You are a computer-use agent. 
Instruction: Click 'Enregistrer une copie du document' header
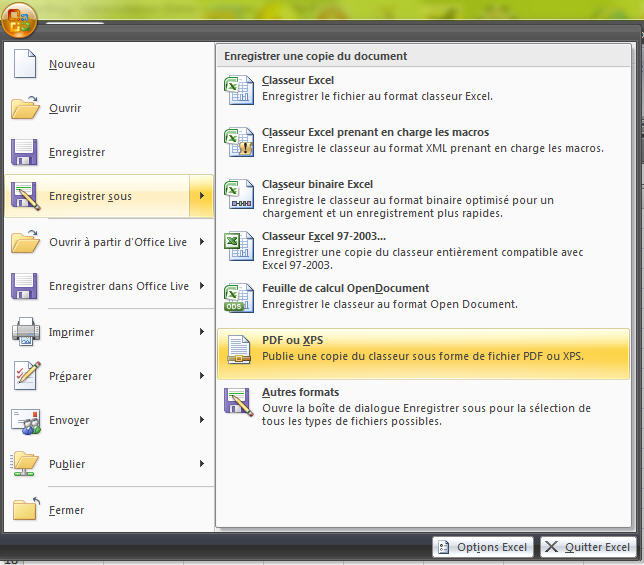point(315,56)
